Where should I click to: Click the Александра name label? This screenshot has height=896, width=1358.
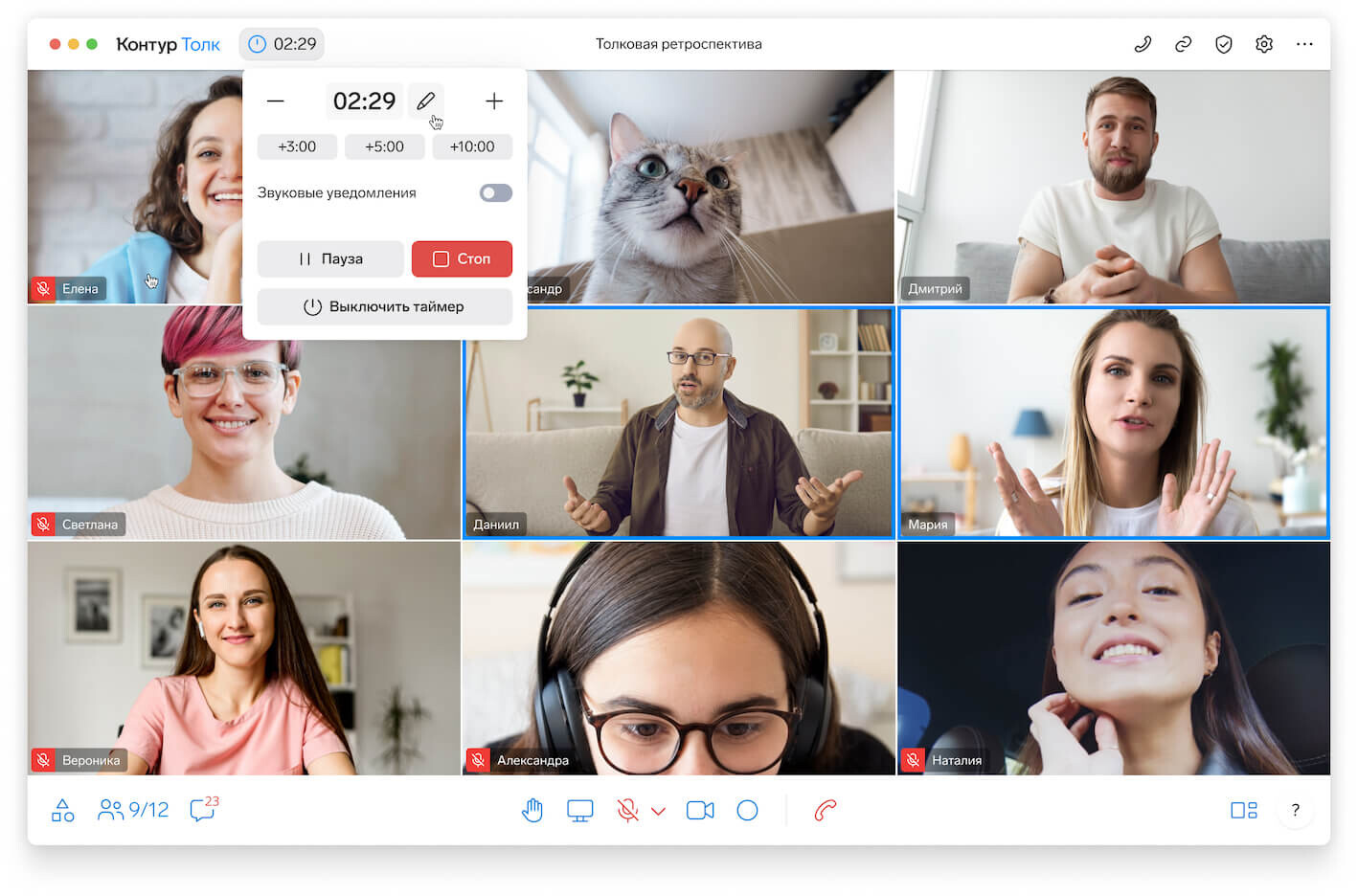tap(532, 760)
